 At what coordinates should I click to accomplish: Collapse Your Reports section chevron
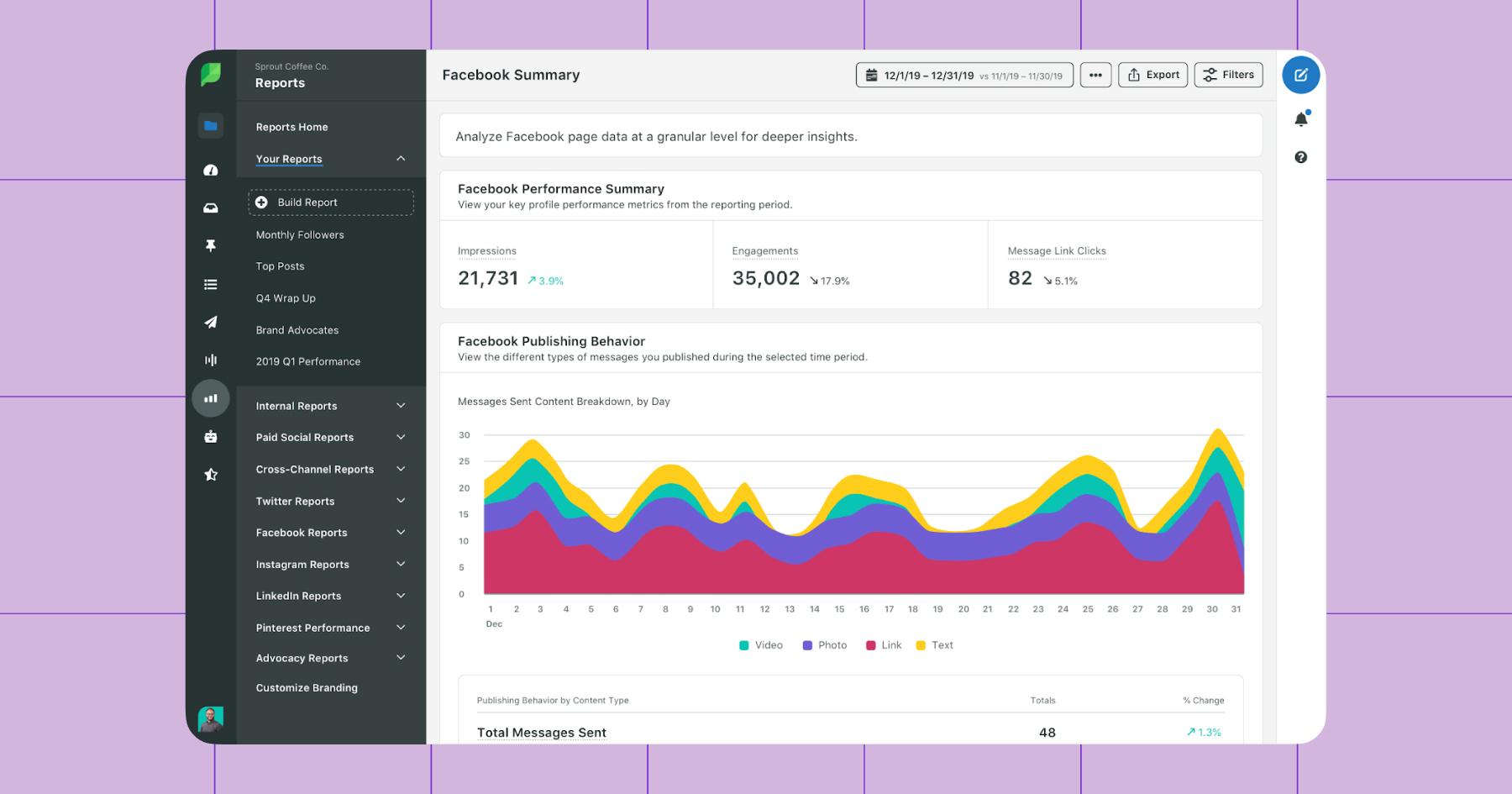(x=401, y=158)
